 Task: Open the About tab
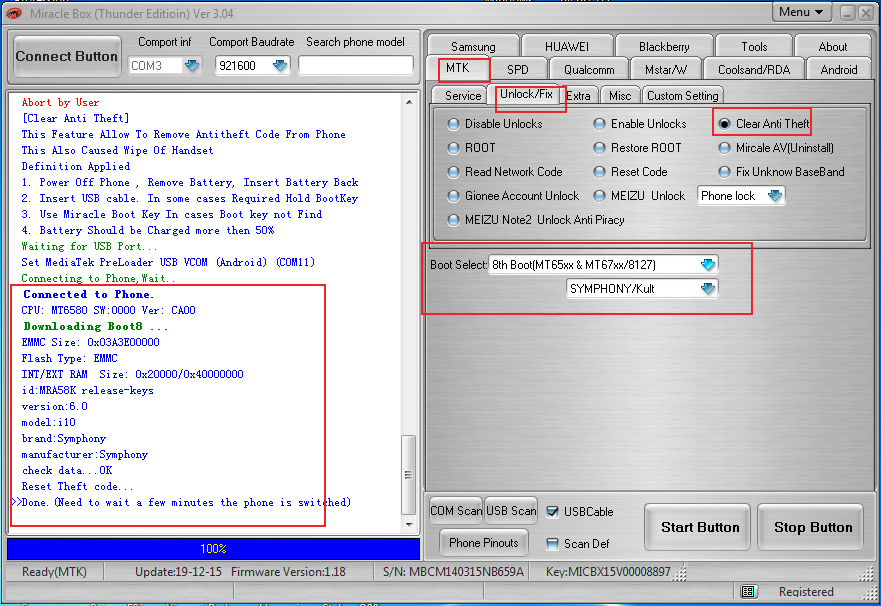coord(833,47)
